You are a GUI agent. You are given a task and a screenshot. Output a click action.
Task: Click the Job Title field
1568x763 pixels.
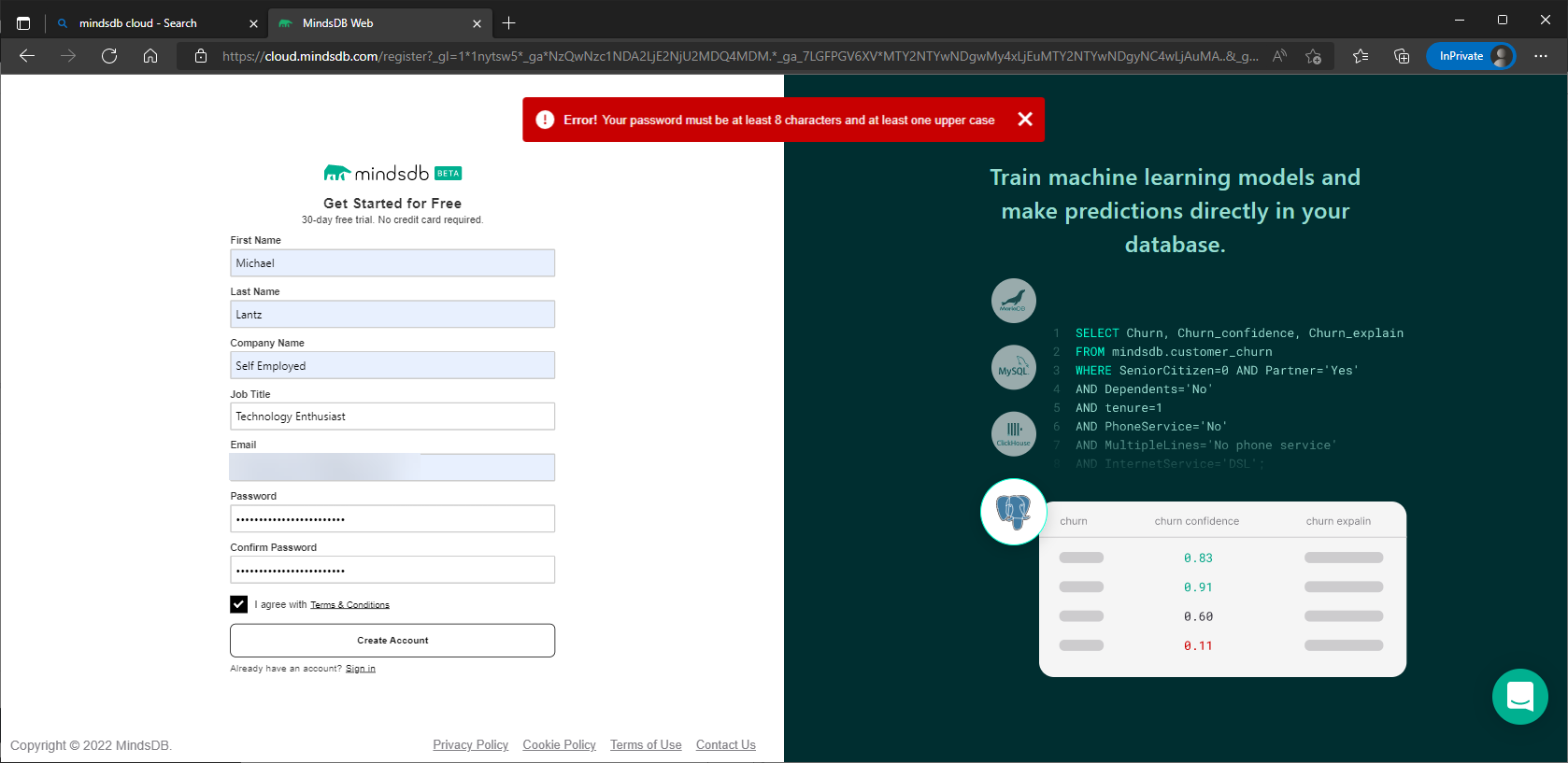coord(392,417)
